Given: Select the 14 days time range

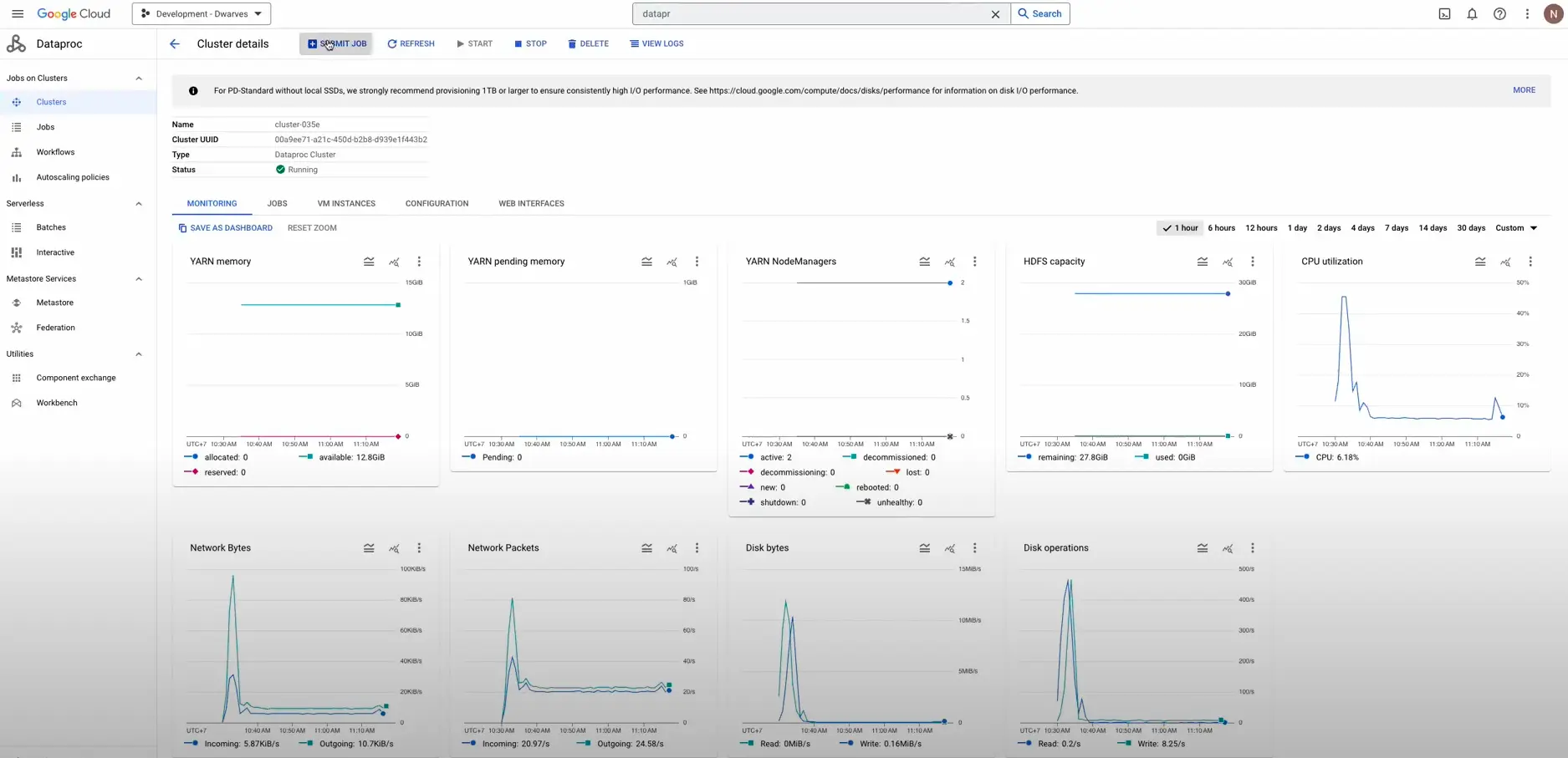Looking at the screenshot, I should coord(1433,228).
